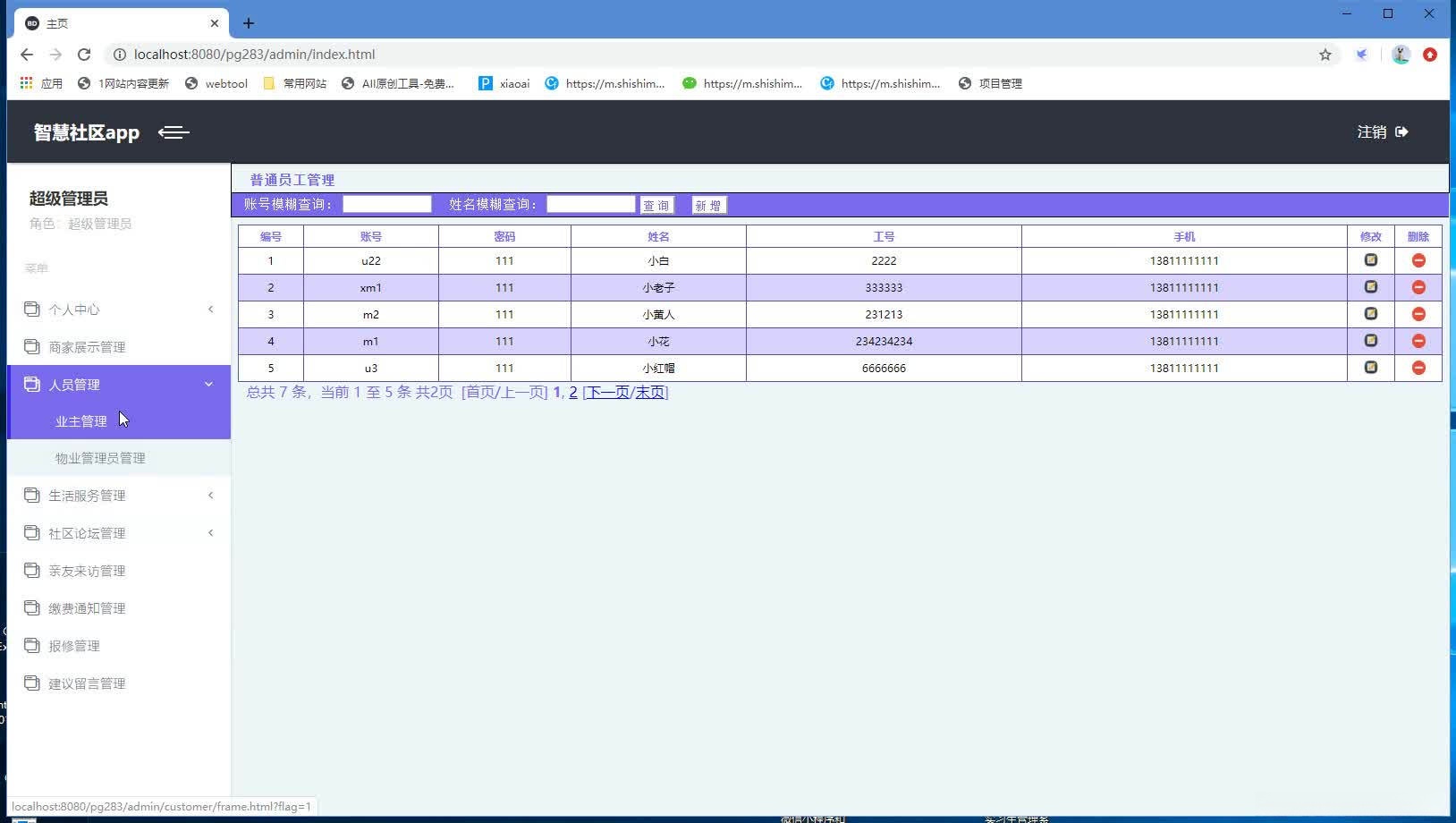The image size is (1456, 823).
Task: Expand the 个人中心 menu
Action: pos(119,310)
